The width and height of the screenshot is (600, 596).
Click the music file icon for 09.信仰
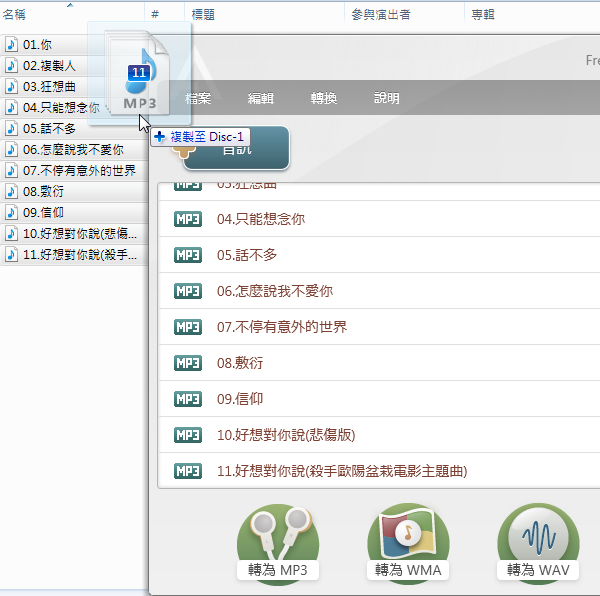click(x=11, y=213)
